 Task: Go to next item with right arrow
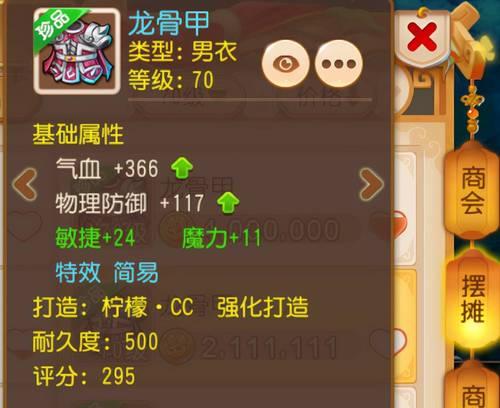[x=371, y=184]
